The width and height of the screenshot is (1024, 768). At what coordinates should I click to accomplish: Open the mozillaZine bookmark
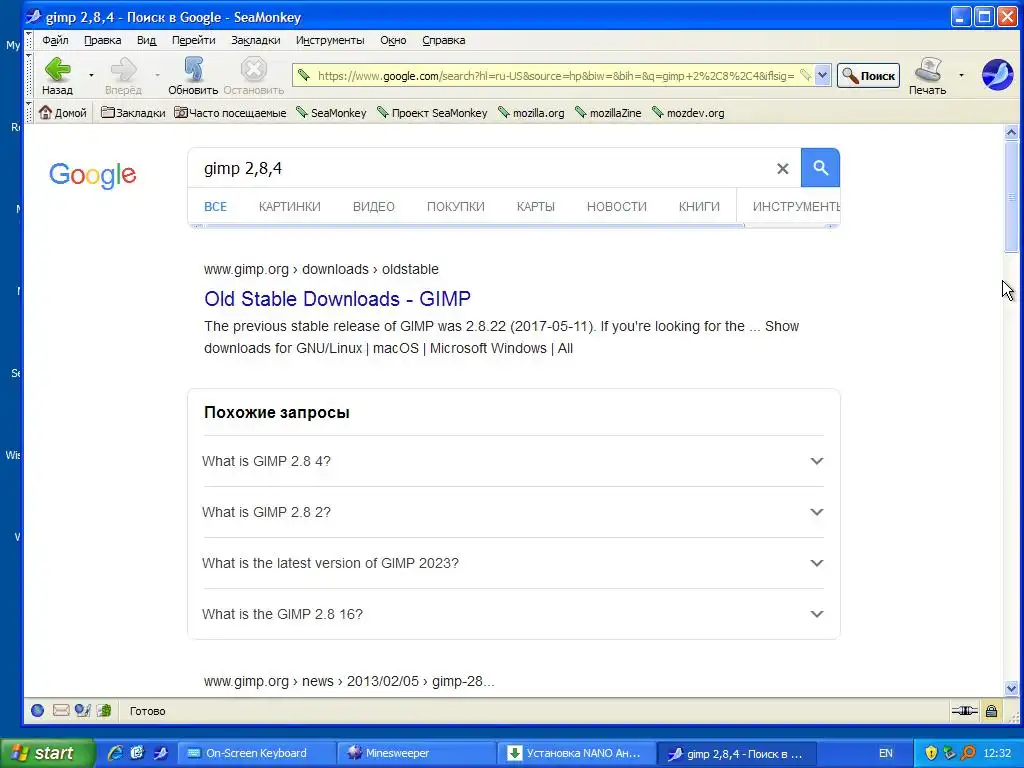click(608, 112)
